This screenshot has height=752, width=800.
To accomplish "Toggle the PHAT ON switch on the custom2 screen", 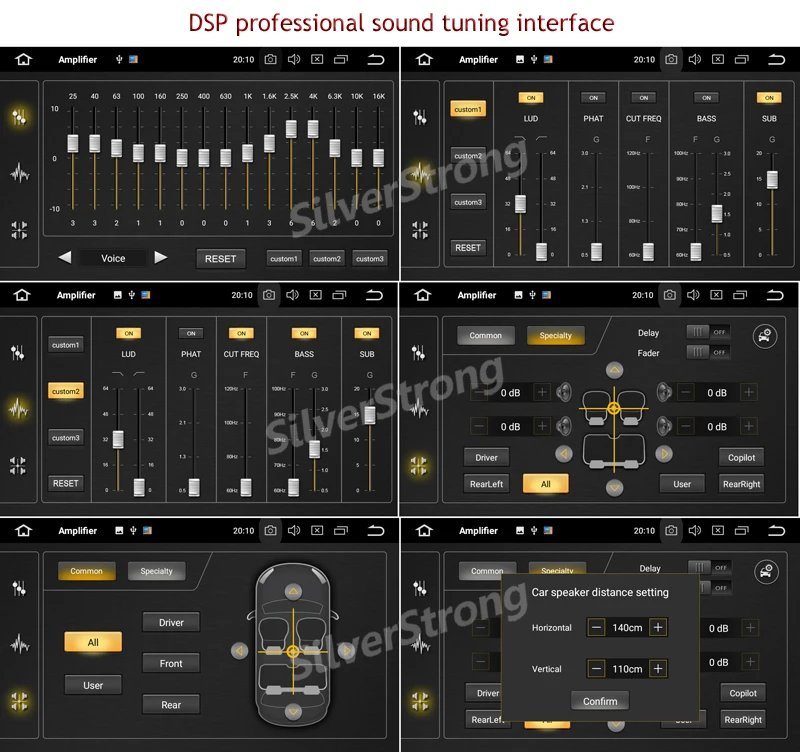I will click(x=191, y=333).
